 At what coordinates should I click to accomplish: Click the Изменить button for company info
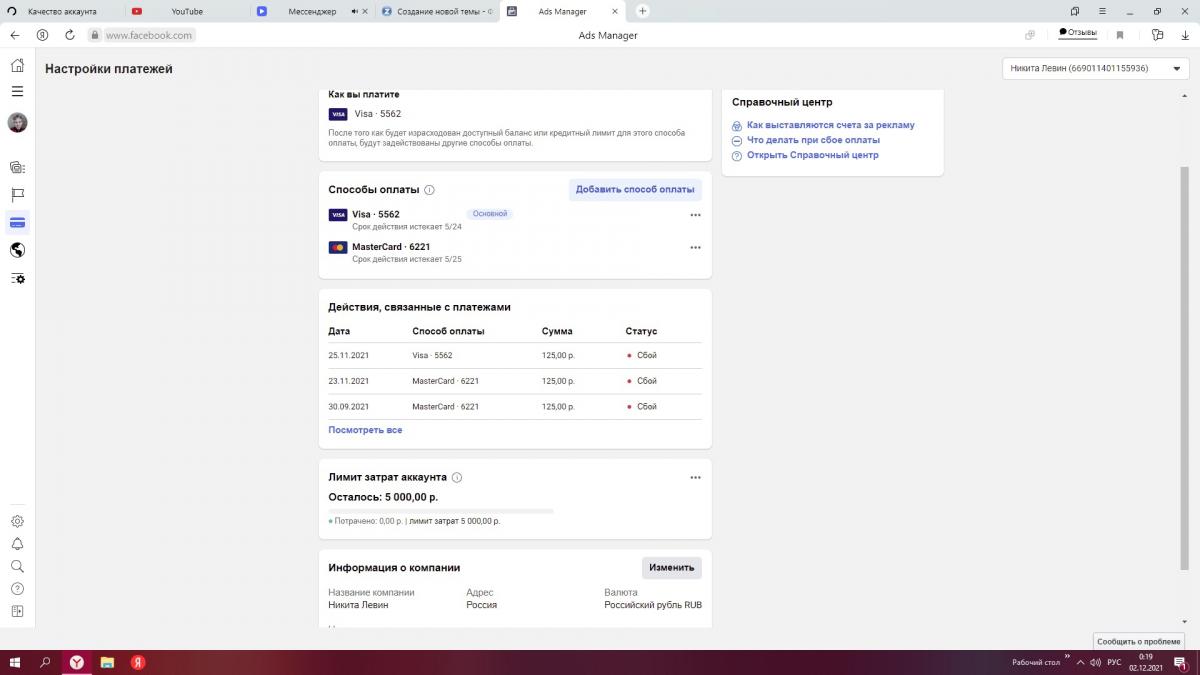point(671,568)
